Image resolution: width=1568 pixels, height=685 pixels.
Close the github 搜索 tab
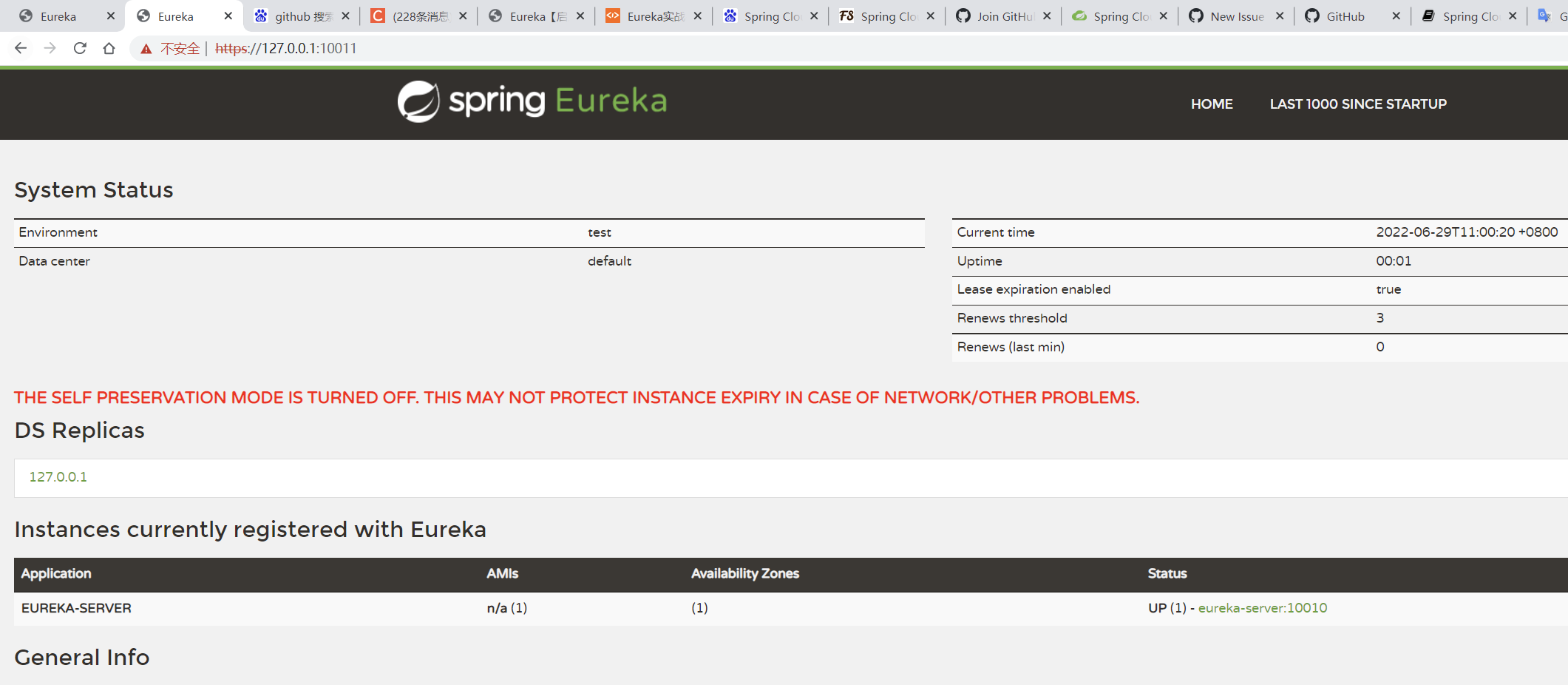[345, 16]
